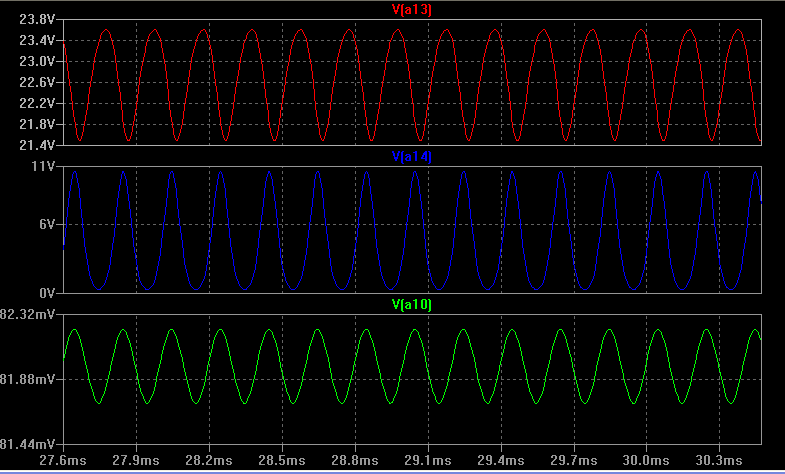Click the 29.7ms time axis label
Image resolution: width=785 pixels, height=474 pixels.
click(574, 460)
